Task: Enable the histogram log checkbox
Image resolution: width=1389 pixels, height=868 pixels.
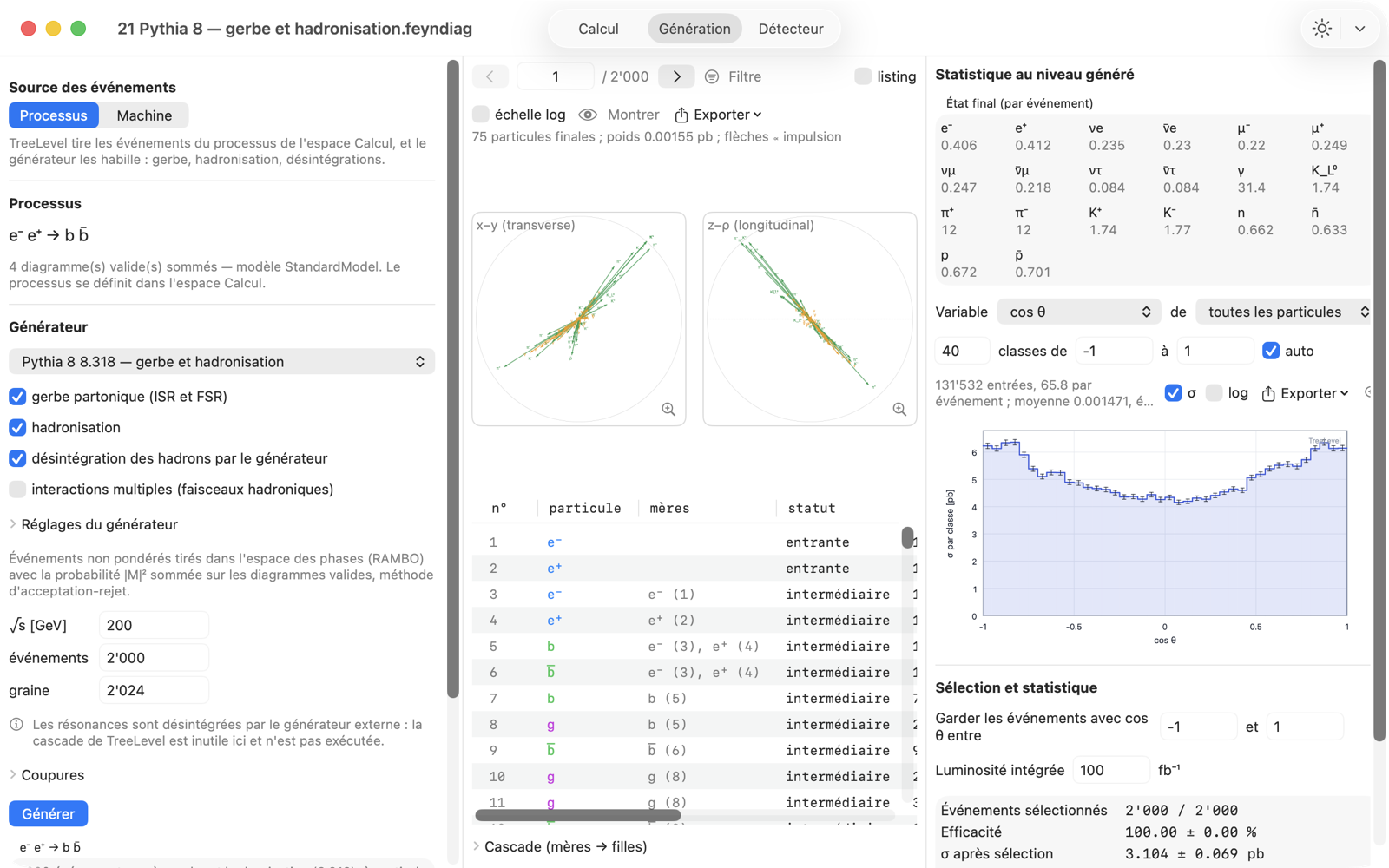Action: tap(1215, 393)
